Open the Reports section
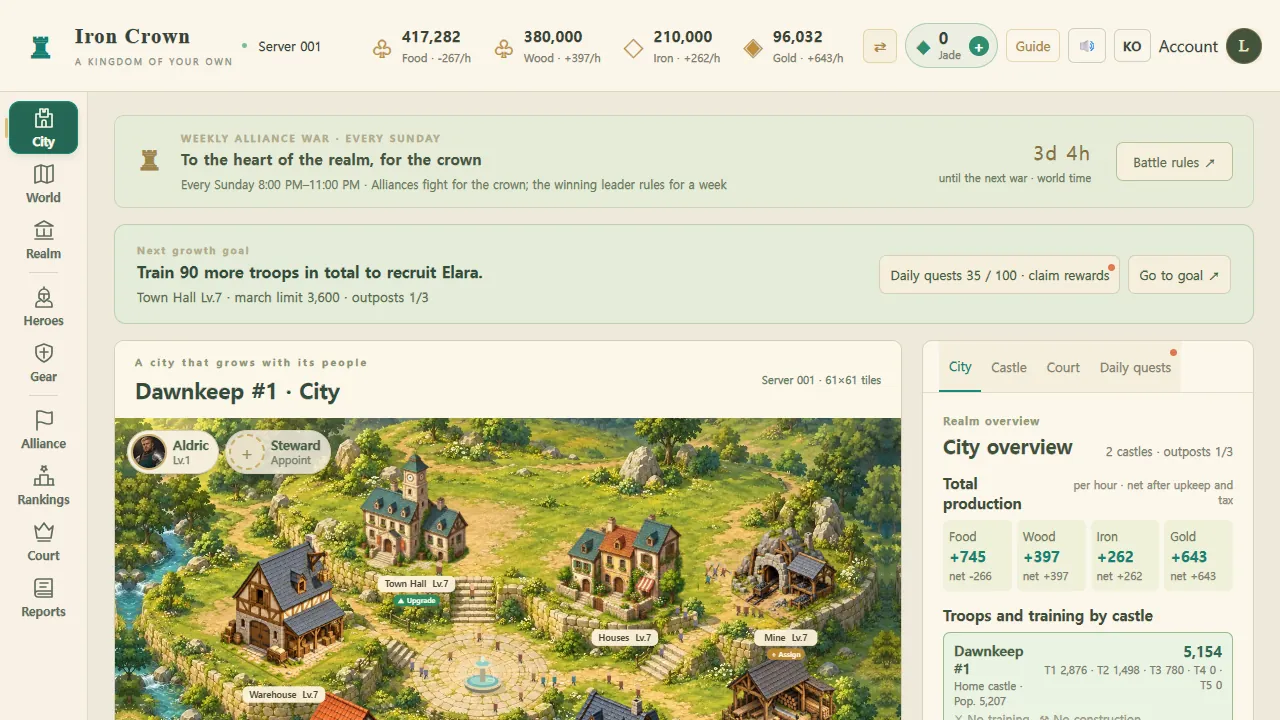 (43, 598)
